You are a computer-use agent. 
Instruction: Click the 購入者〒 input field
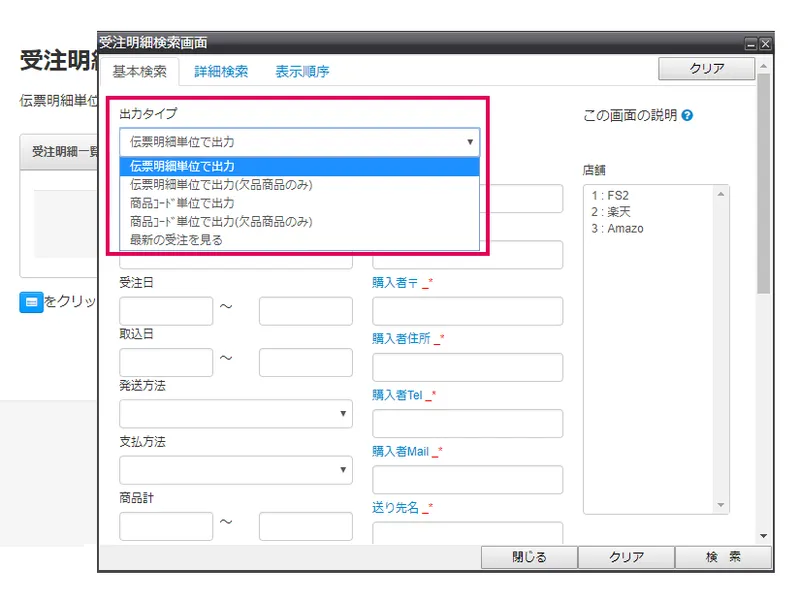point(467,311)
